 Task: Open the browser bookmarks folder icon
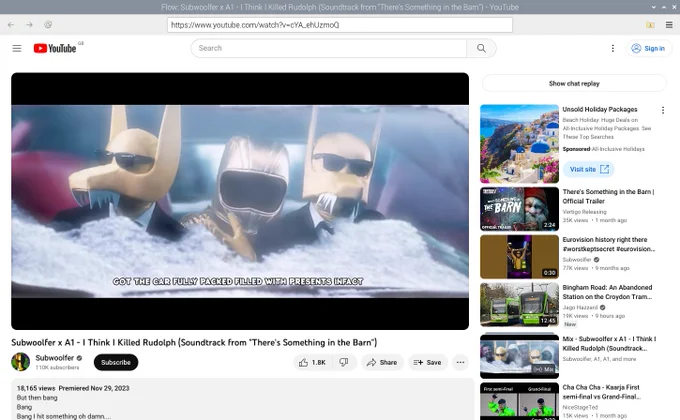(650, 25)
